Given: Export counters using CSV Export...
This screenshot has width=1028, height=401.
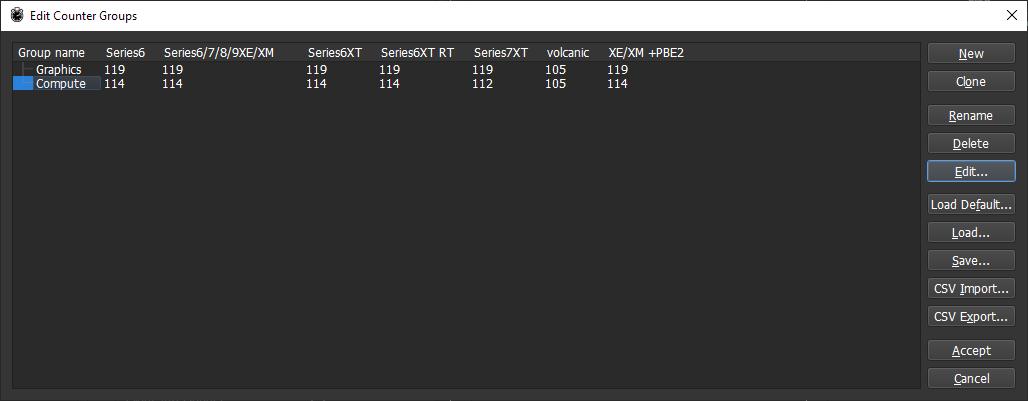Looking at the screenshot, I should click(x=971, y=317).
